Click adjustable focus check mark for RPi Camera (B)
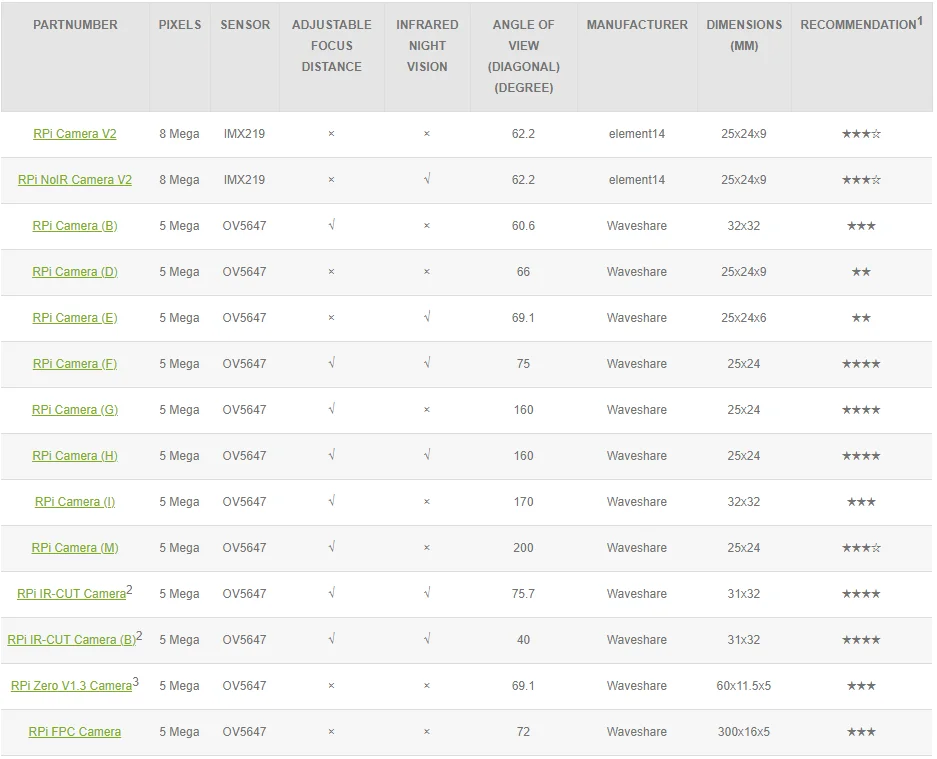 332,225
